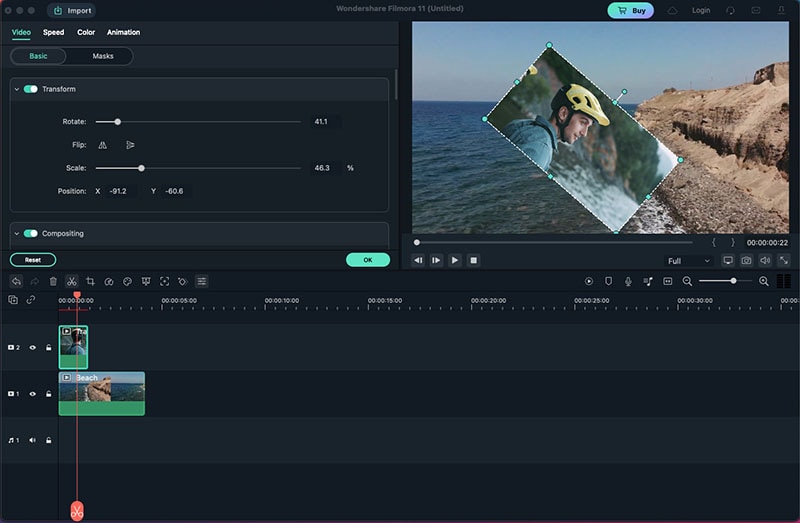The height and width of the screenshot is (523, 800).
Task: Lock video track 2
Action: point(48,347)
